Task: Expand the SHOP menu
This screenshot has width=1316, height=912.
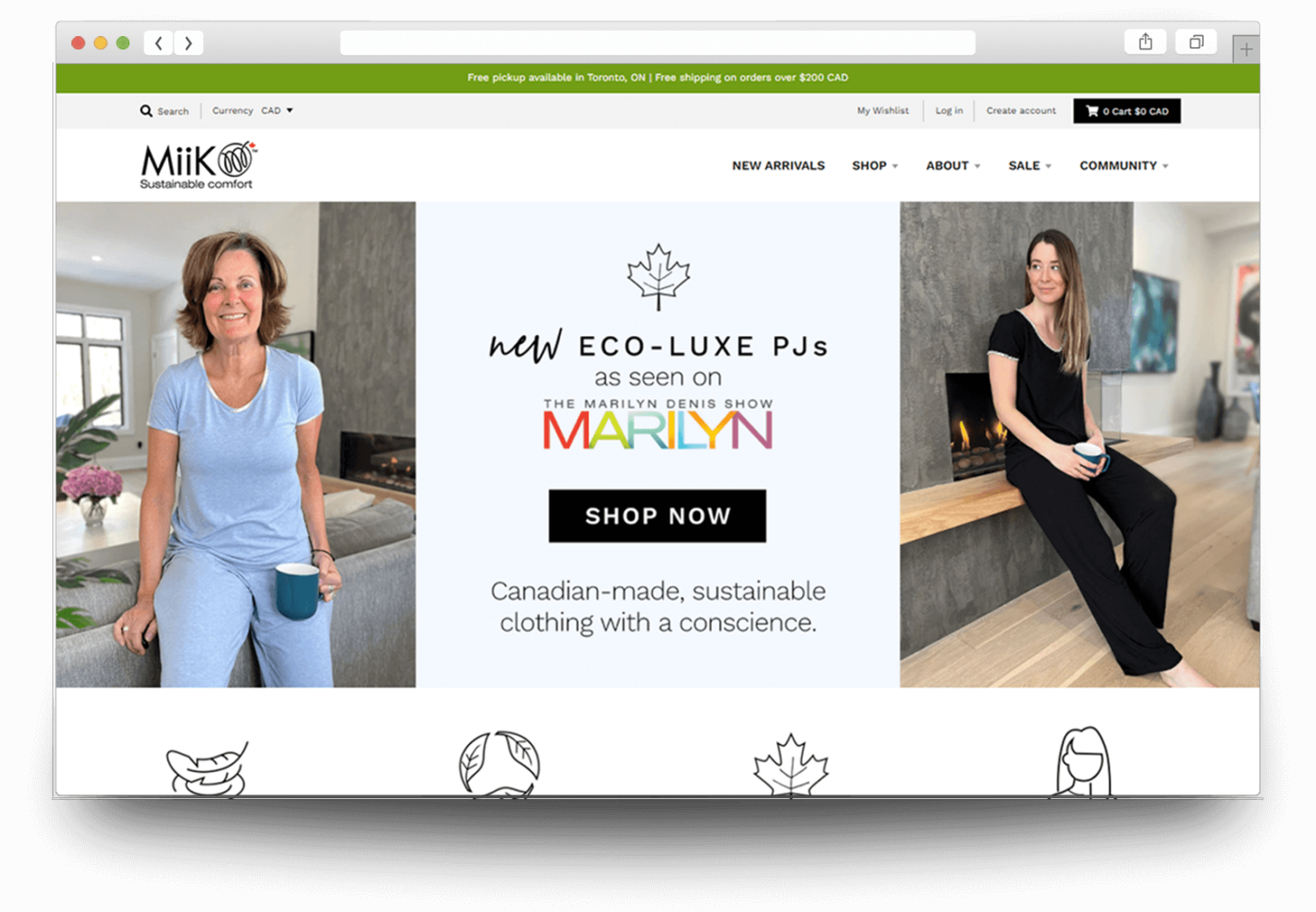Action: (875, 165)
